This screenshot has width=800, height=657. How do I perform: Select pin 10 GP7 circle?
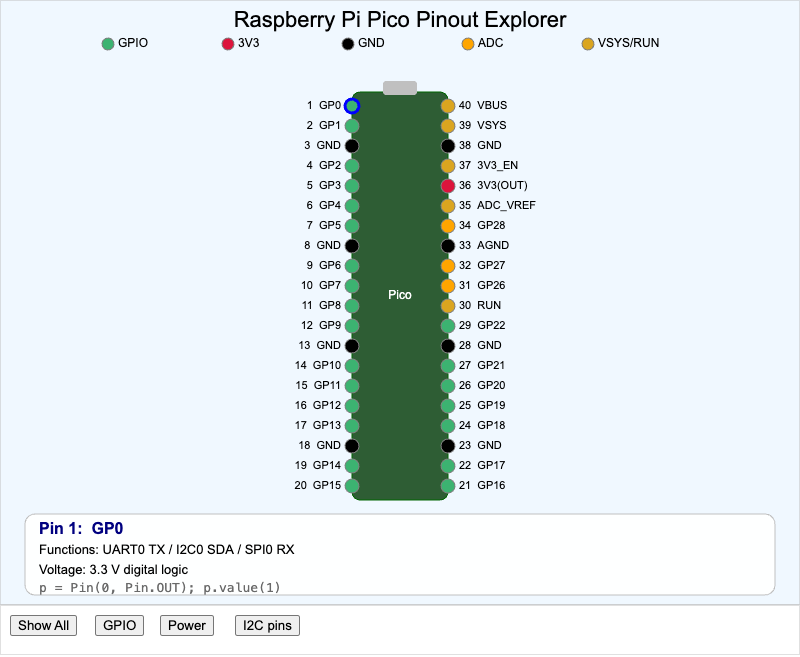(x=352, y=286)
